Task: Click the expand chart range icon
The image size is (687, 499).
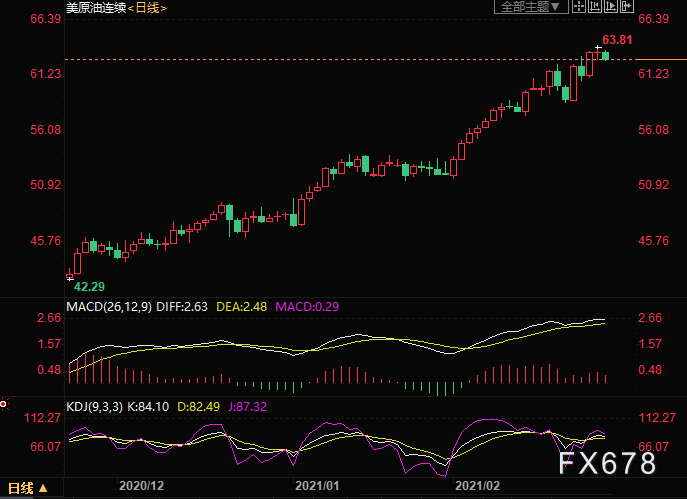Action: coord(610,6)
